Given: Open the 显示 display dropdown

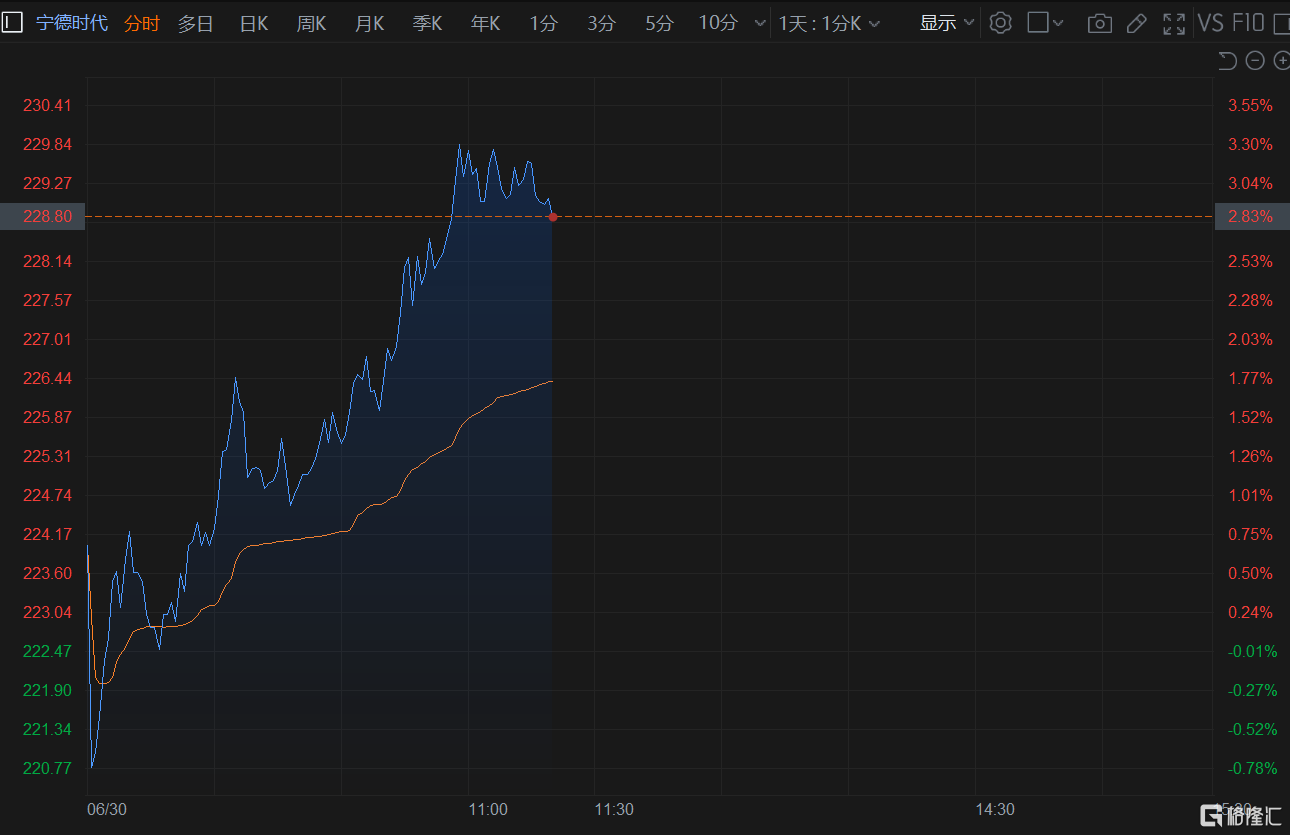Looking at the screenshot, I should 948,23.
